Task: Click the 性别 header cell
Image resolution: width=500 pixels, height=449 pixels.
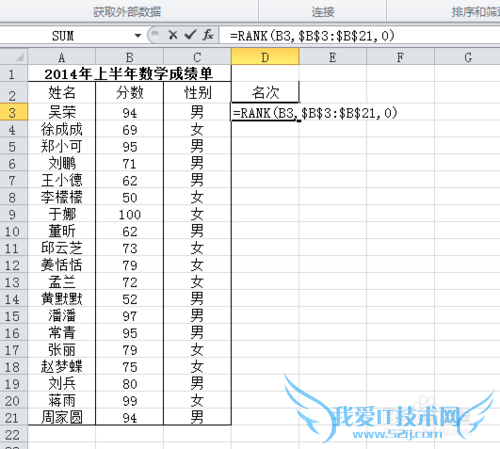Action: coord(197,93)
